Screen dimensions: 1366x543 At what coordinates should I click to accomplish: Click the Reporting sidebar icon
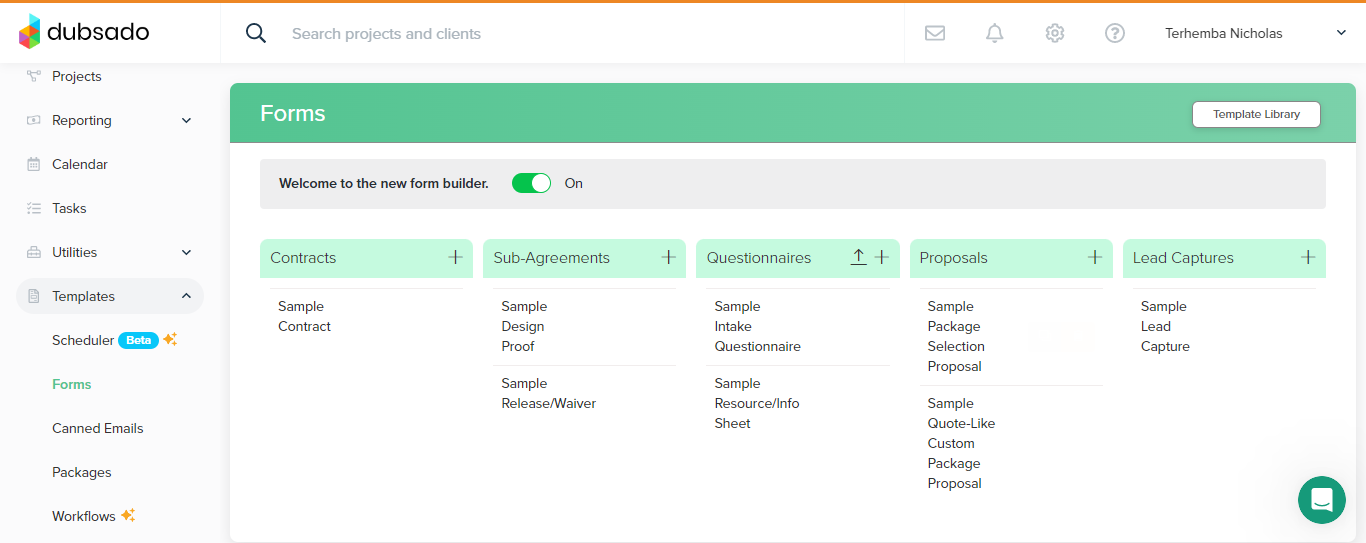pos(34,120)
